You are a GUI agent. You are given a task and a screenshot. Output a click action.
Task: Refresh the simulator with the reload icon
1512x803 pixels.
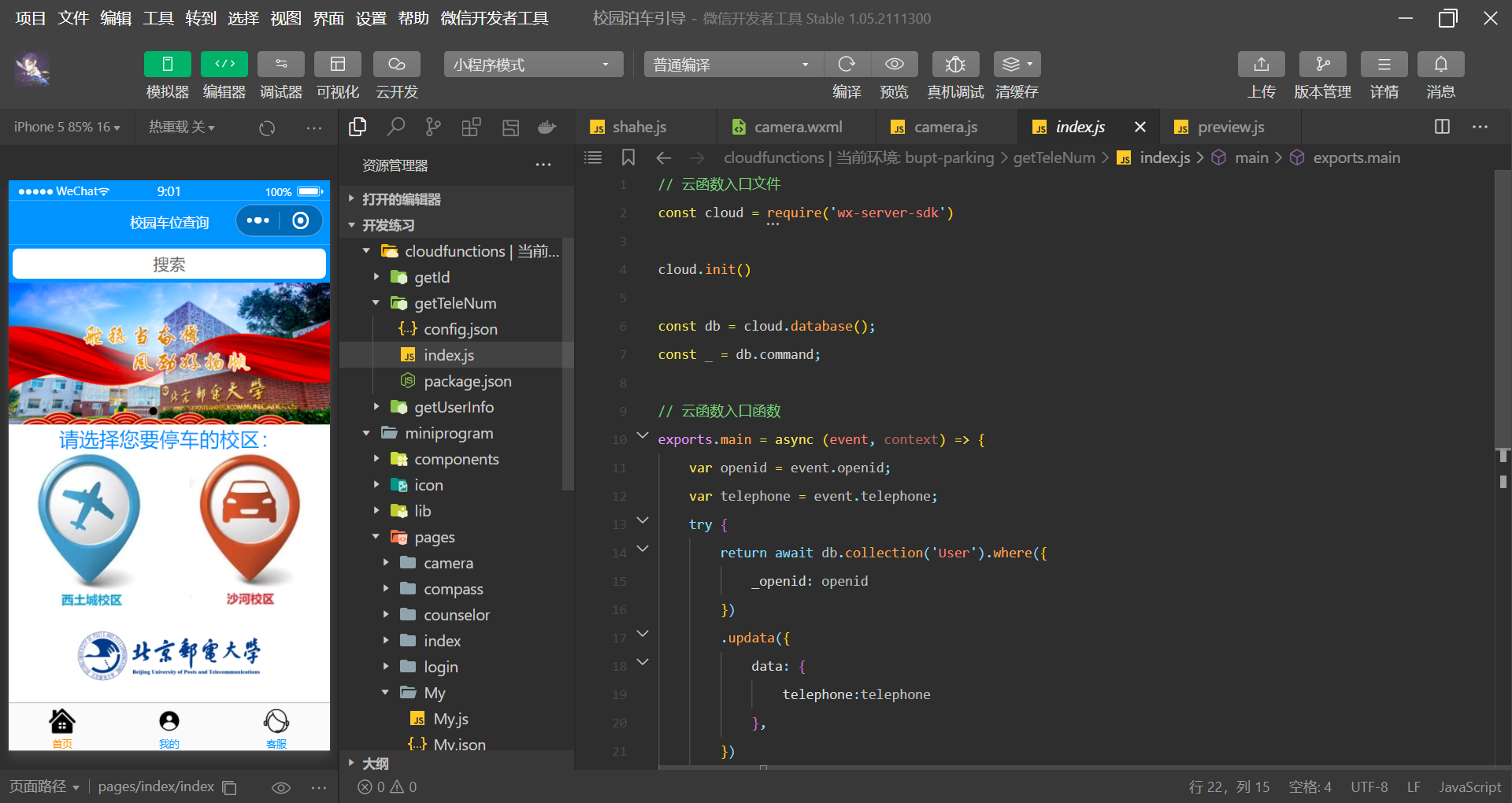point(267,128)
